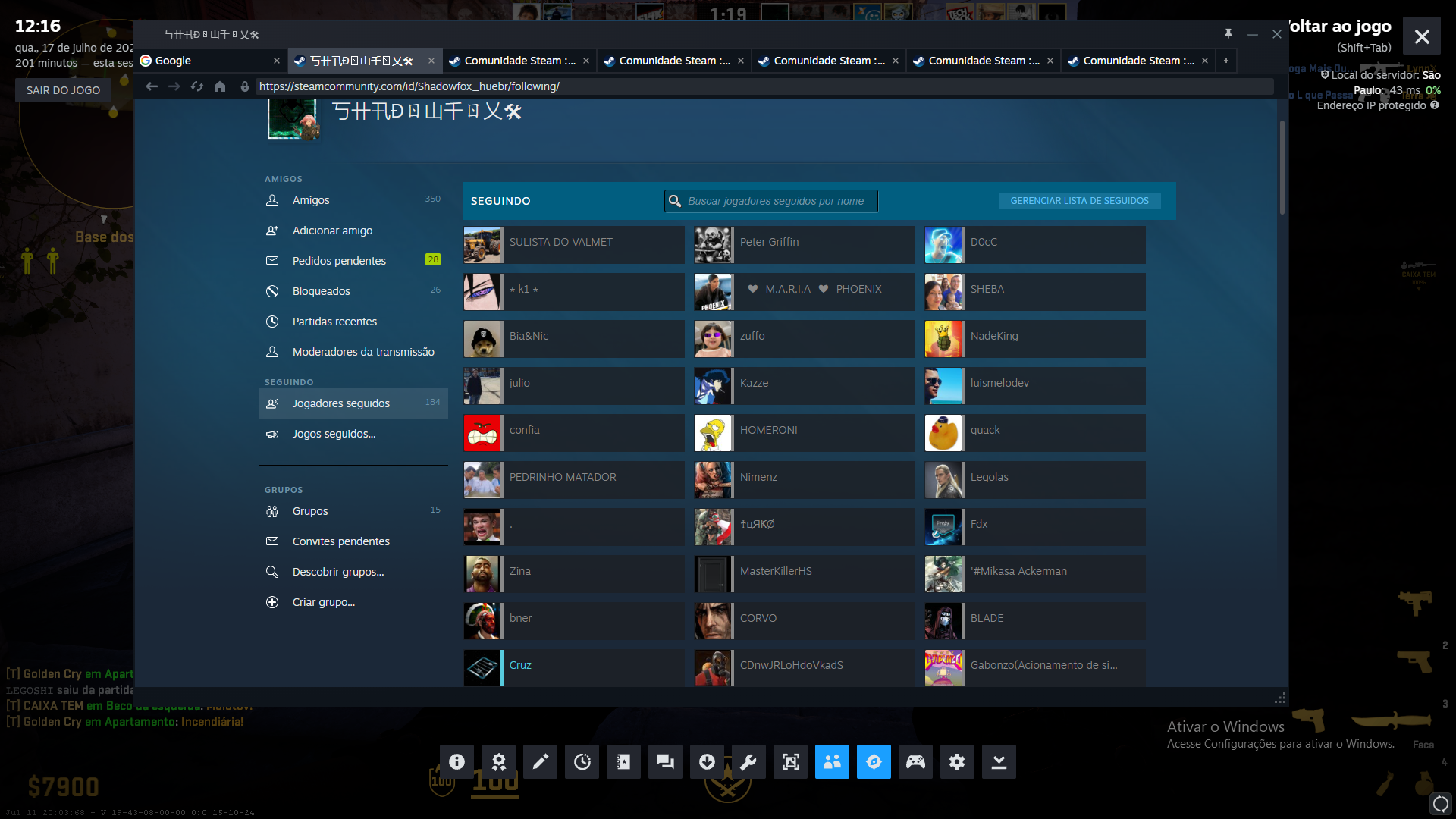
Task: Expand Jogos seguidos... in sidebar
Action: click(x=334, y=434)
